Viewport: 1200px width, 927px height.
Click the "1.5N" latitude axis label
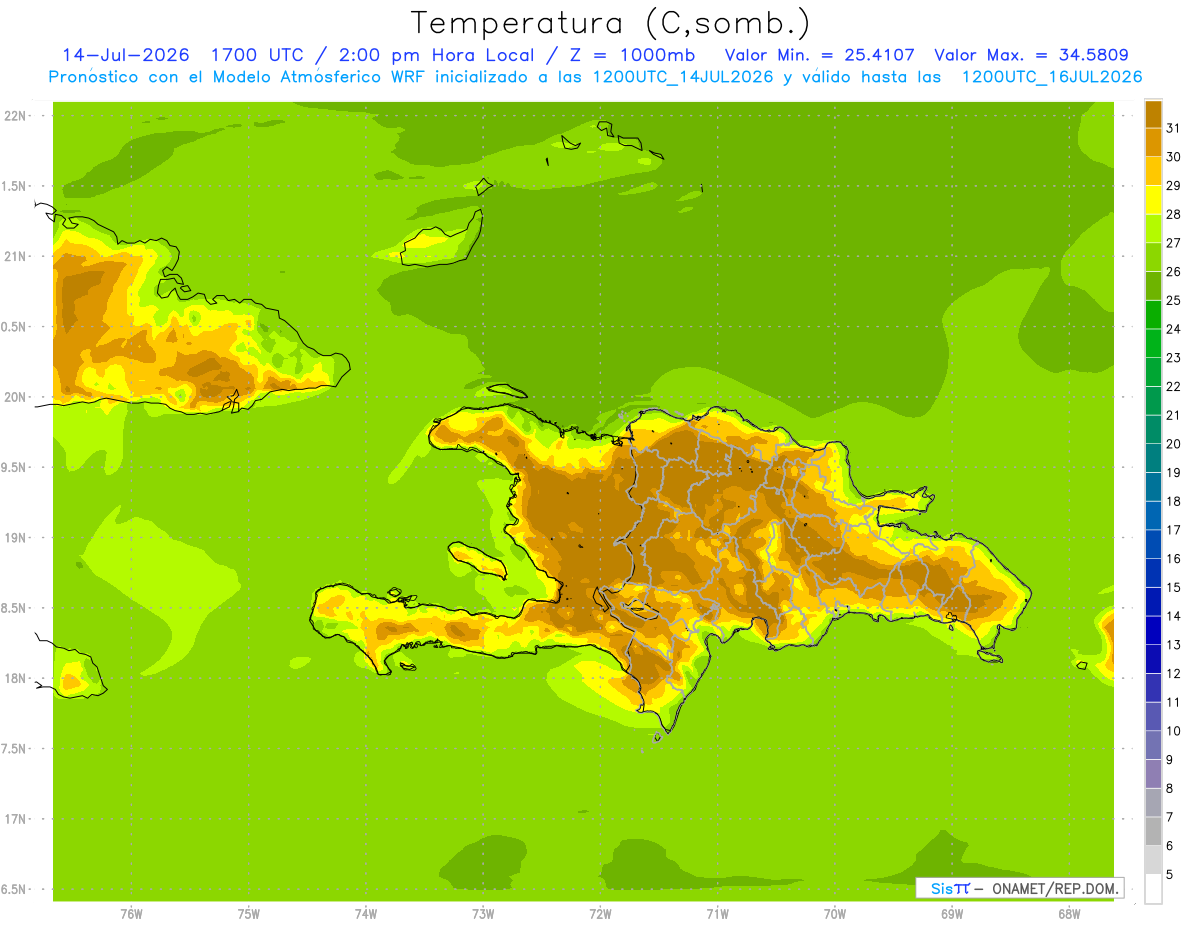point(15,186)
